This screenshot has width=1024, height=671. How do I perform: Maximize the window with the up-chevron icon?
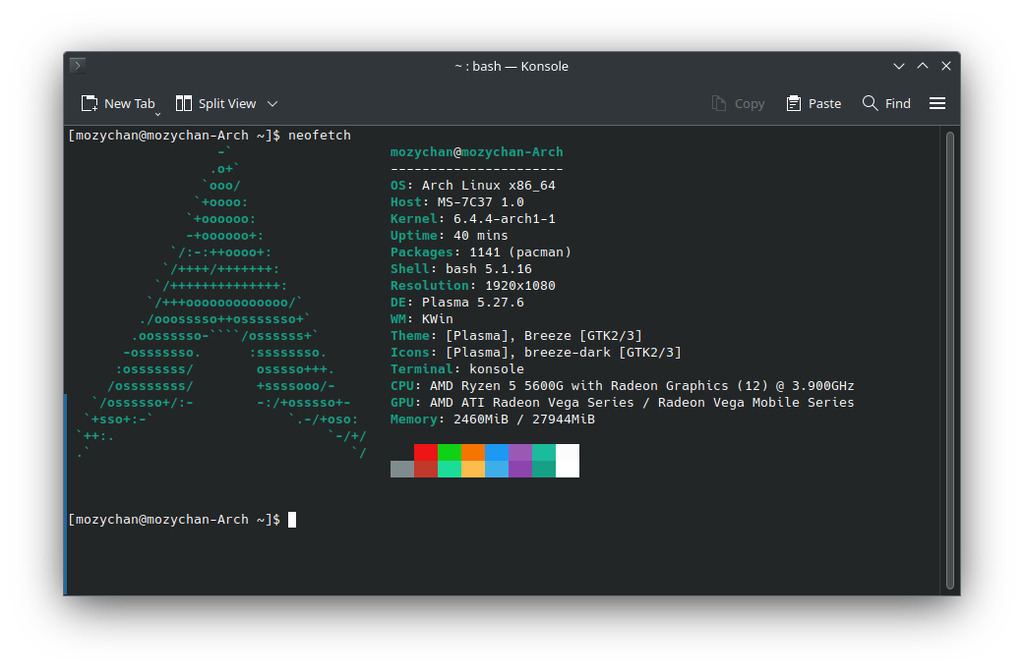[x=922, y=65]
